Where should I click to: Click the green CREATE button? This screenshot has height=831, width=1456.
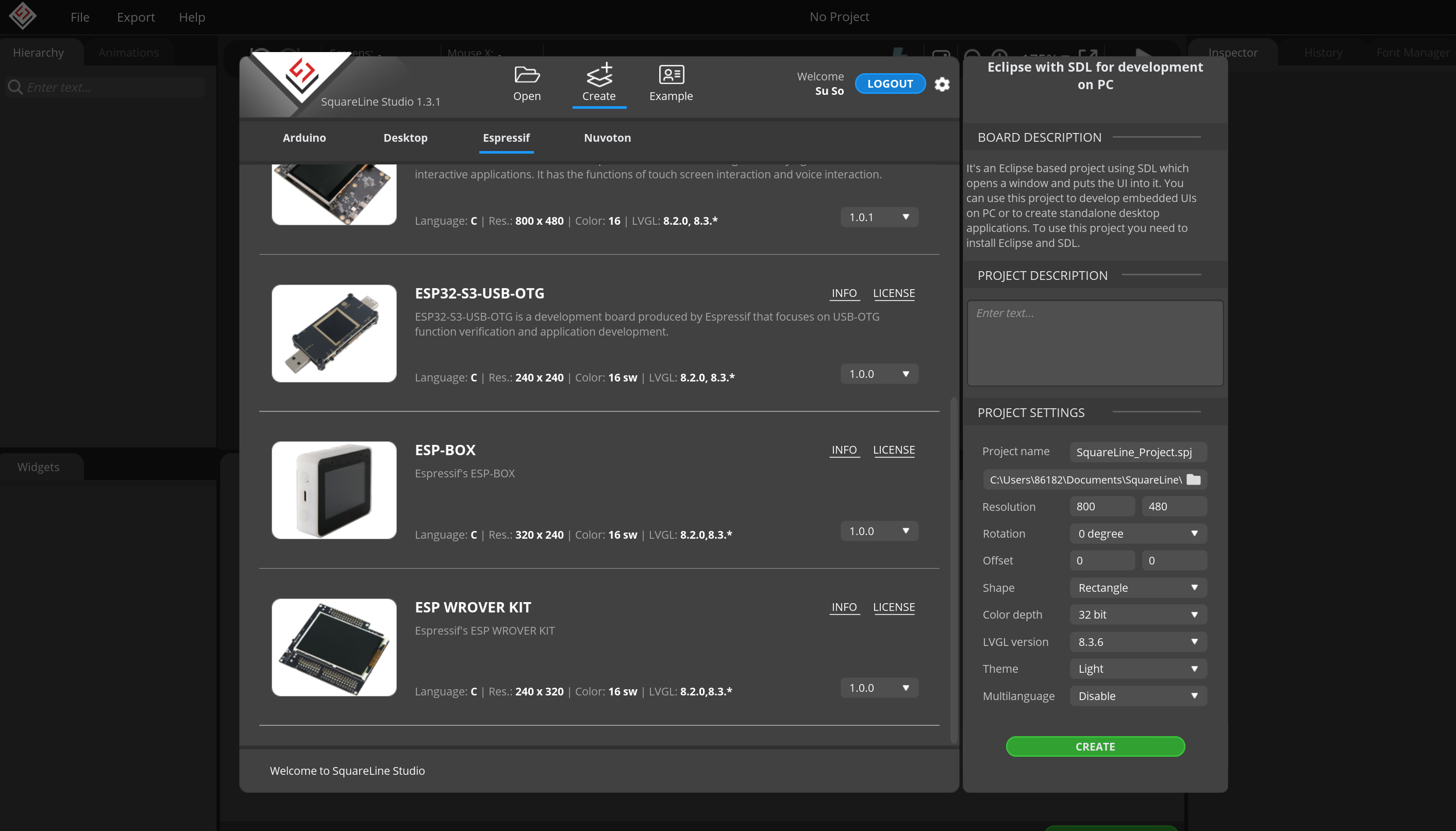click(x=1095, y=746)
